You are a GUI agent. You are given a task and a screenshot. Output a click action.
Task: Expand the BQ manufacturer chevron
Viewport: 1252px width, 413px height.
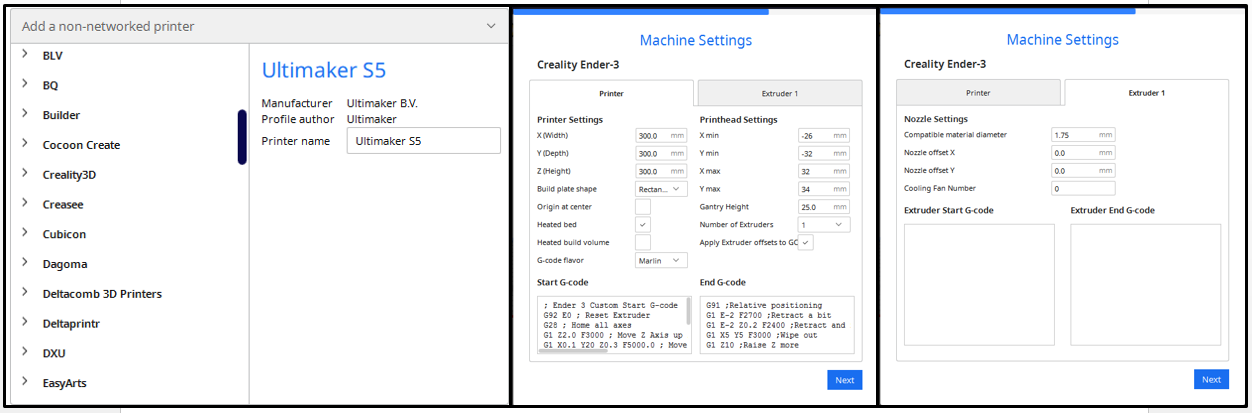point(24,85)
